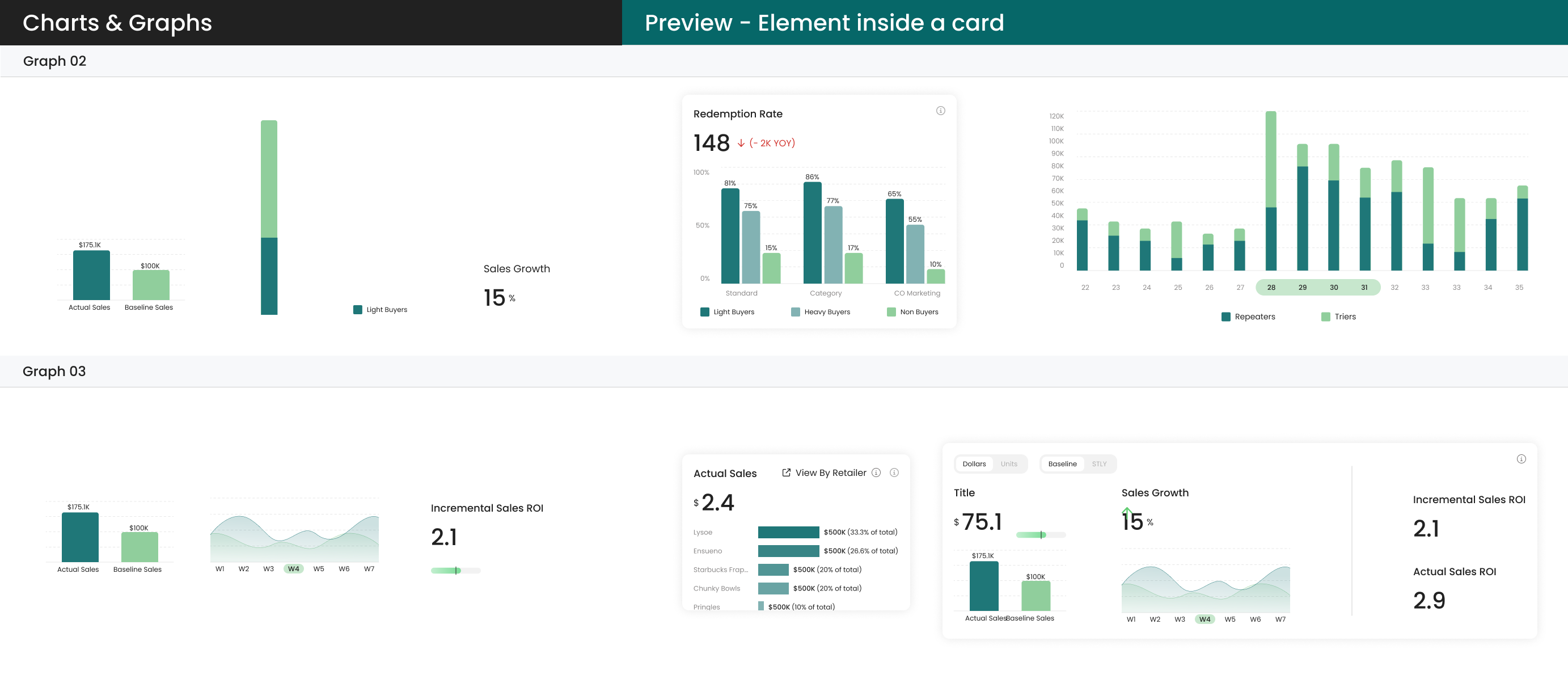Click week 31 on the Repeaters chart axis

(1364, 288)
